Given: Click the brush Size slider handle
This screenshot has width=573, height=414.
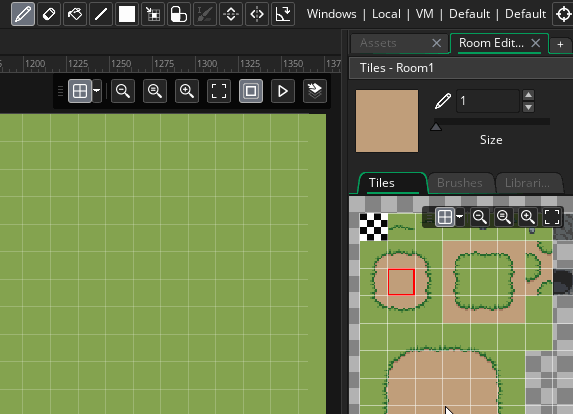Looking at the screenshot, I should coord(436,126).
